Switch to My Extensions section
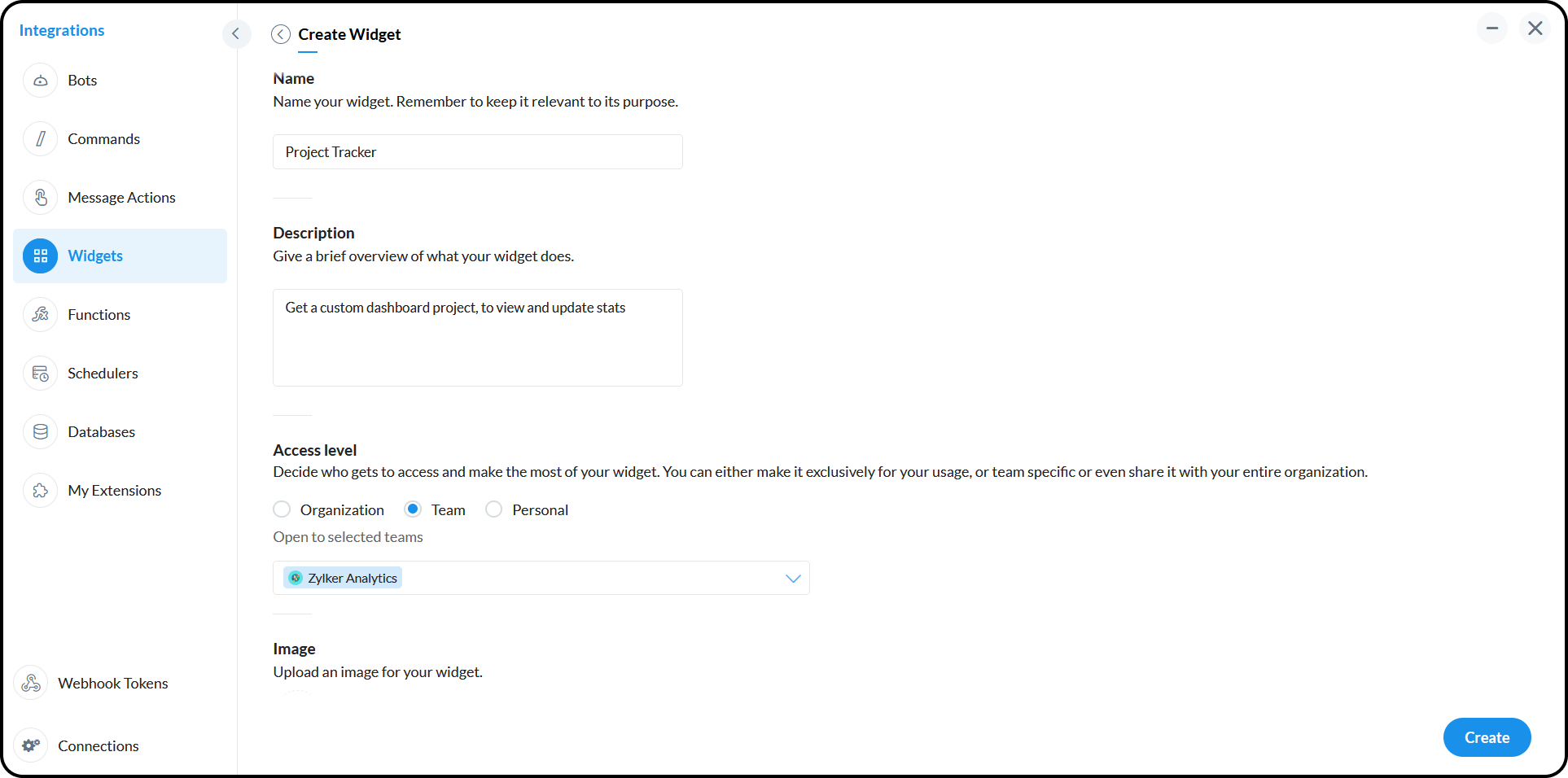Screen dimensions: 1568x778 click(x=115, y=491)
